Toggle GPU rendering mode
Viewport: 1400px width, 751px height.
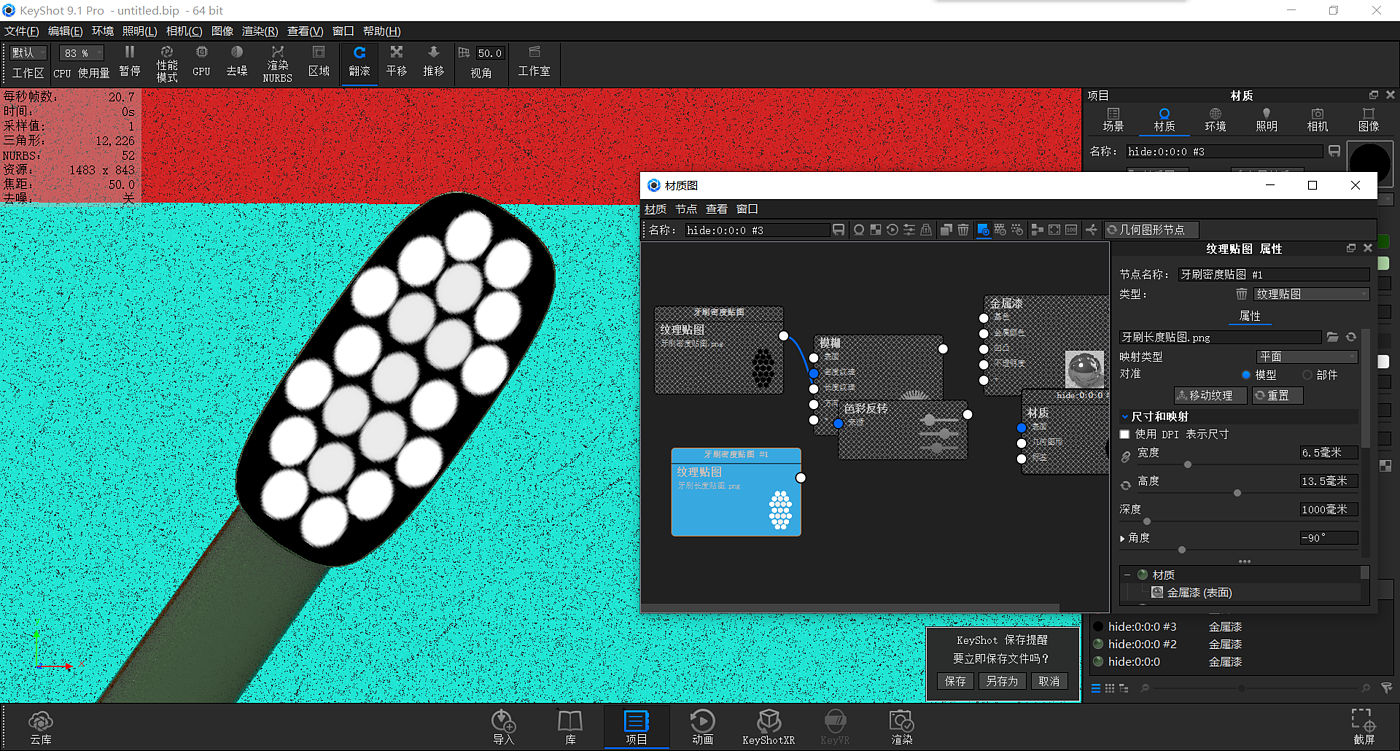(x=201, y=61)
